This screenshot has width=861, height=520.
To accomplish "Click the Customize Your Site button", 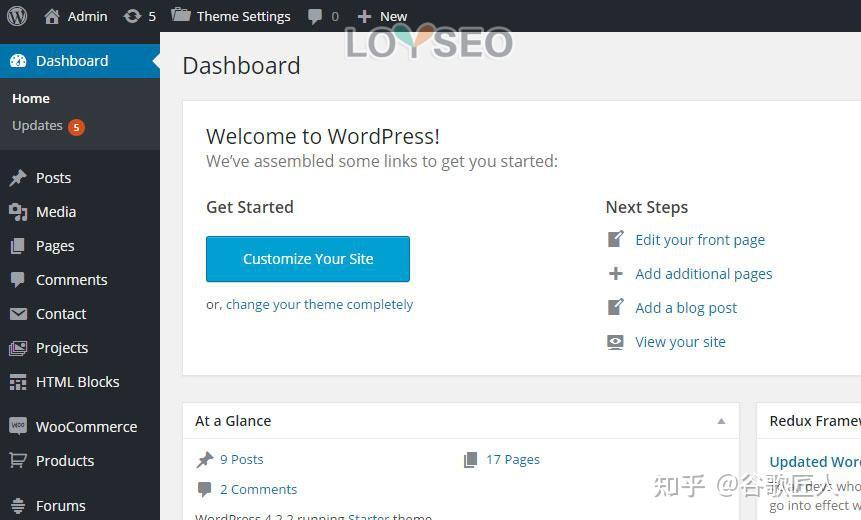I will tap(308, 259).
